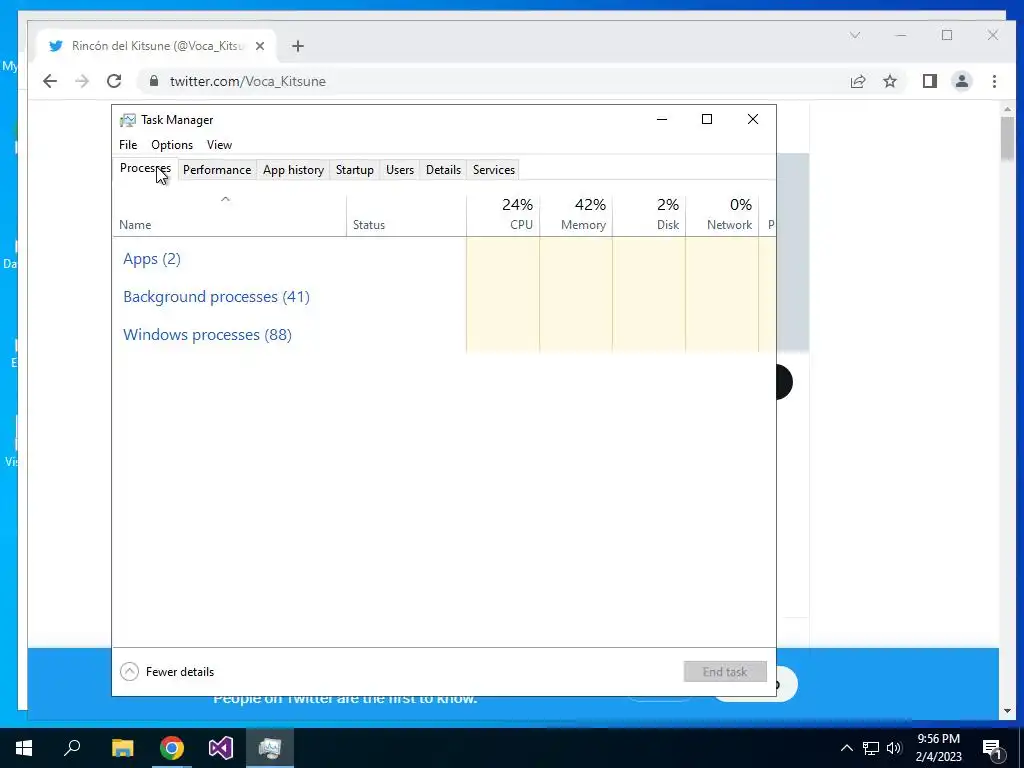Open Chrome three-dot menu
The image size is (1024, 768).
point(994,81)
